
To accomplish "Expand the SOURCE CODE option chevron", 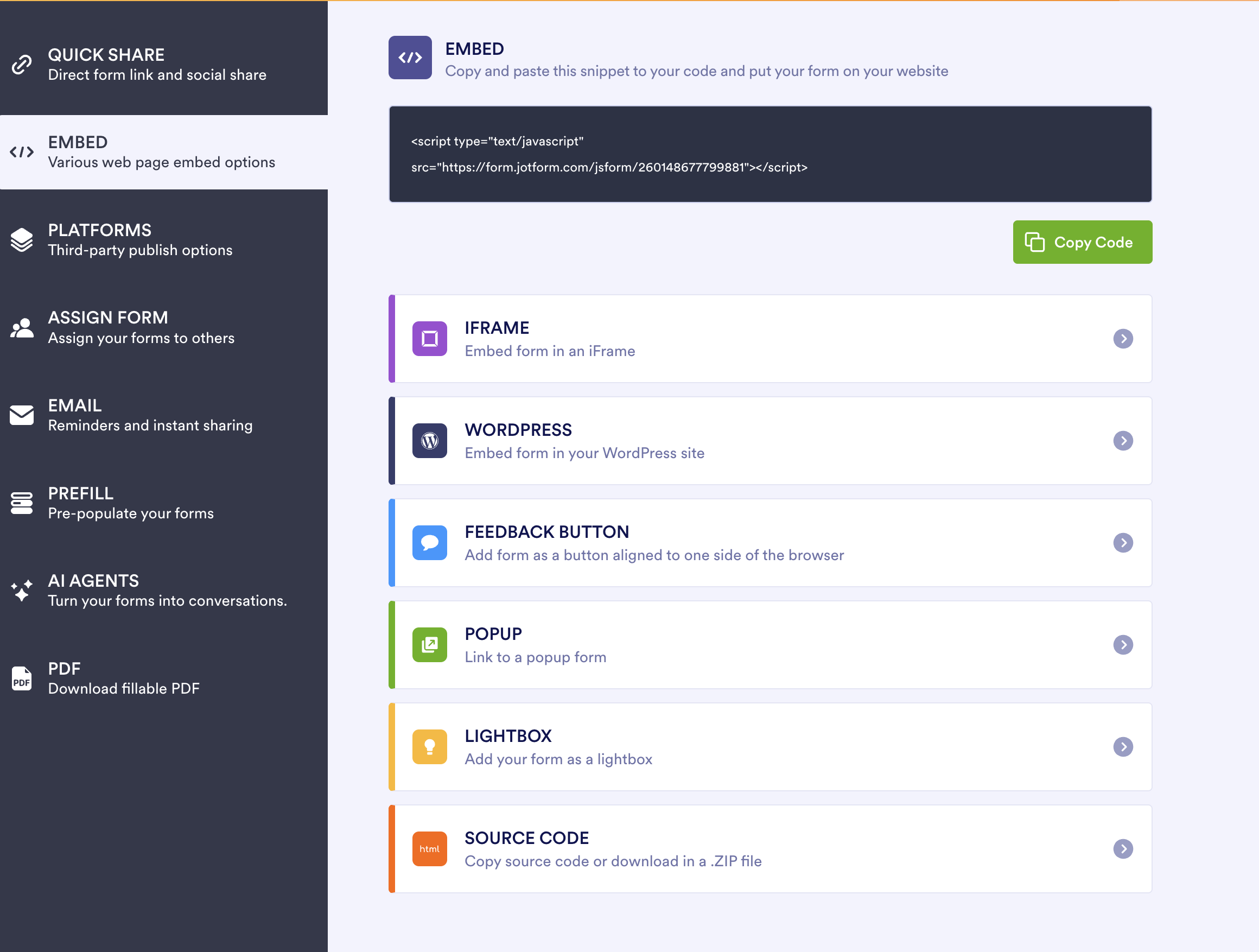I will [1123, 848].
